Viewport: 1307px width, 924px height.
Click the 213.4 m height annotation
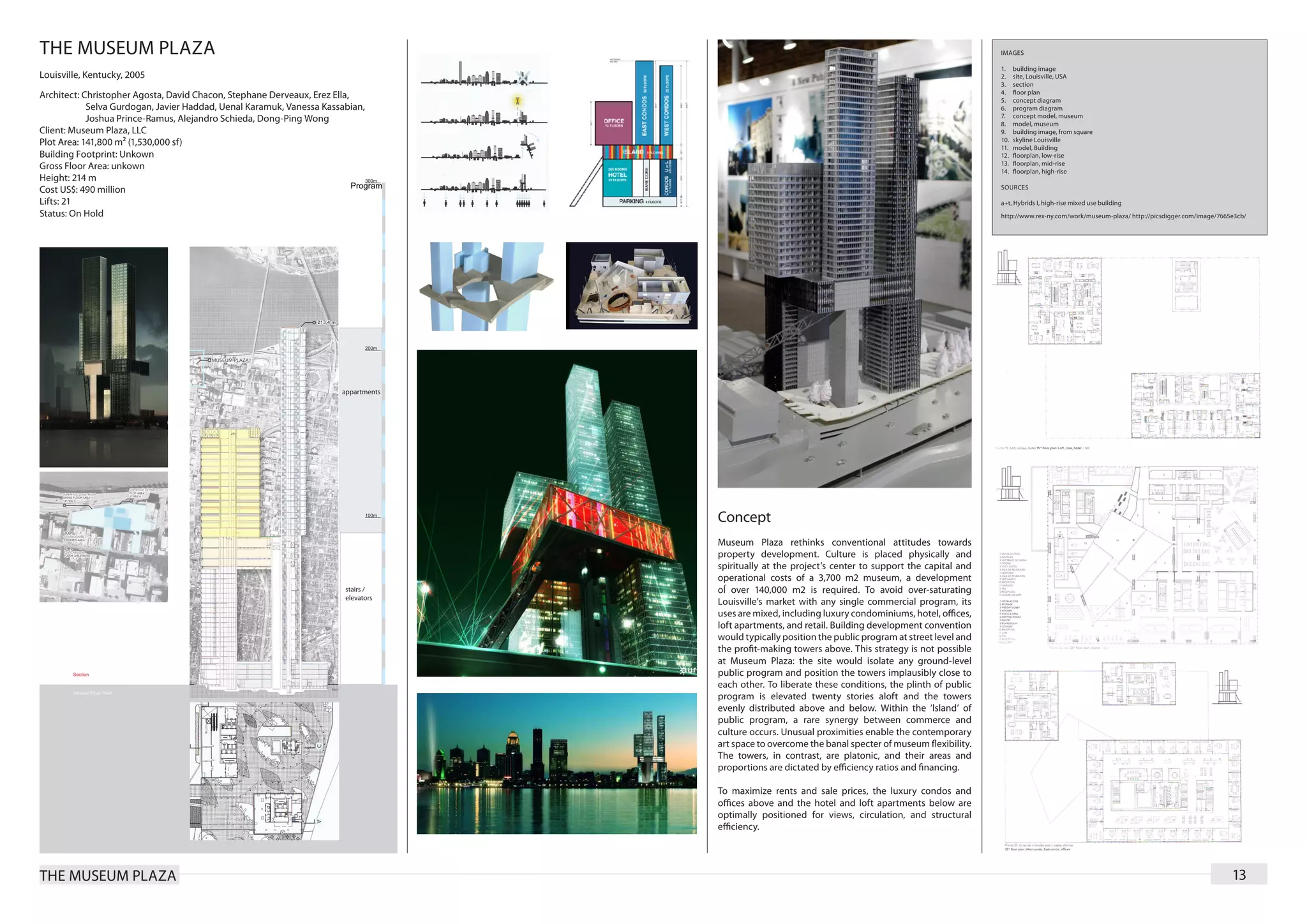pos(325,322)
